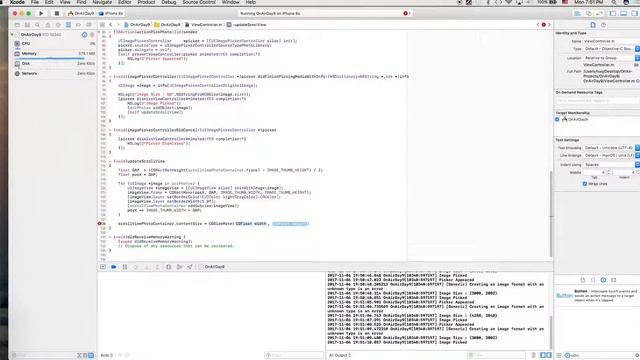Open the Line Endings dropdown
640x360 pixels.
point(611,156)
